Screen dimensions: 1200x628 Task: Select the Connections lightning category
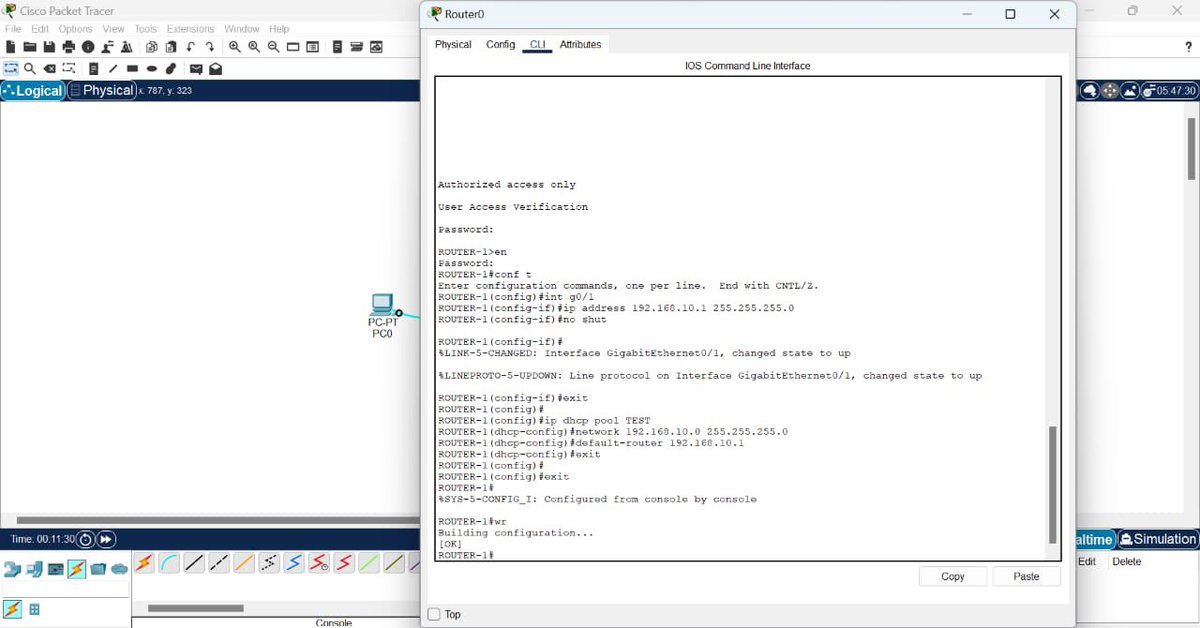[77, 569]
